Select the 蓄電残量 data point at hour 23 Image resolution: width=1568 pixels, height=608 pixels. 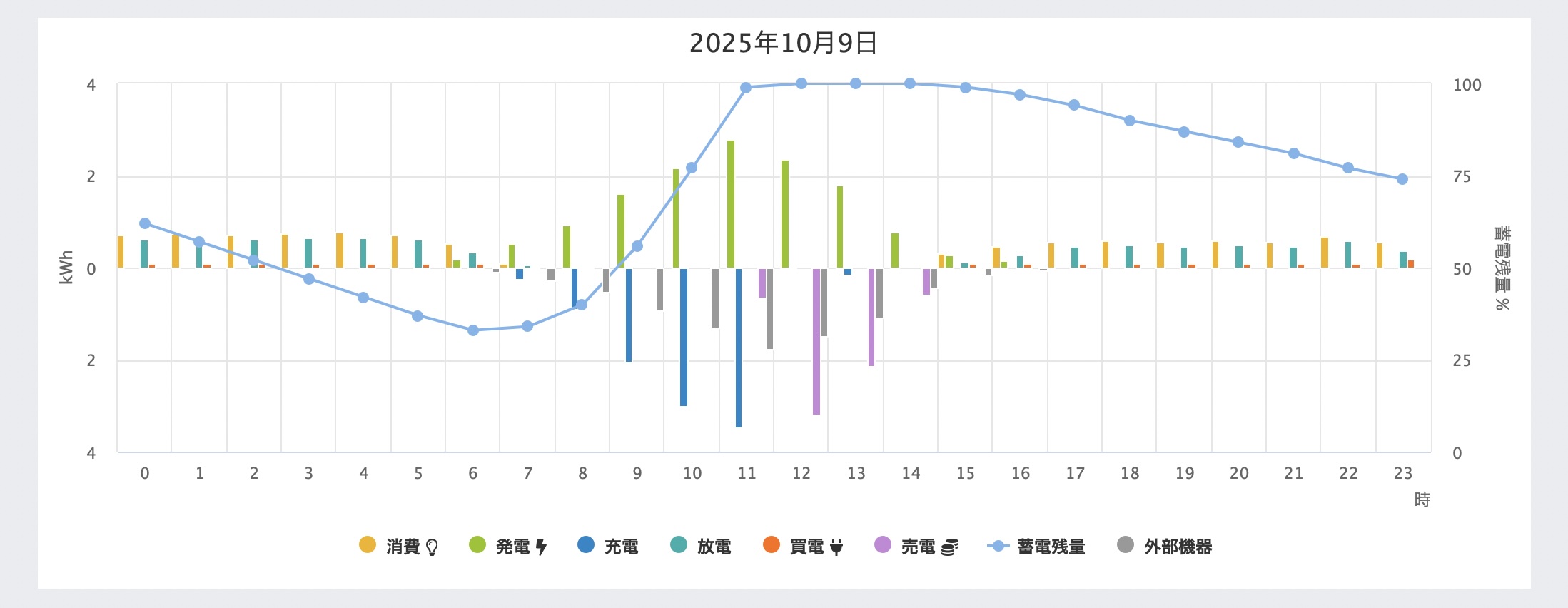pos(1402,179)
